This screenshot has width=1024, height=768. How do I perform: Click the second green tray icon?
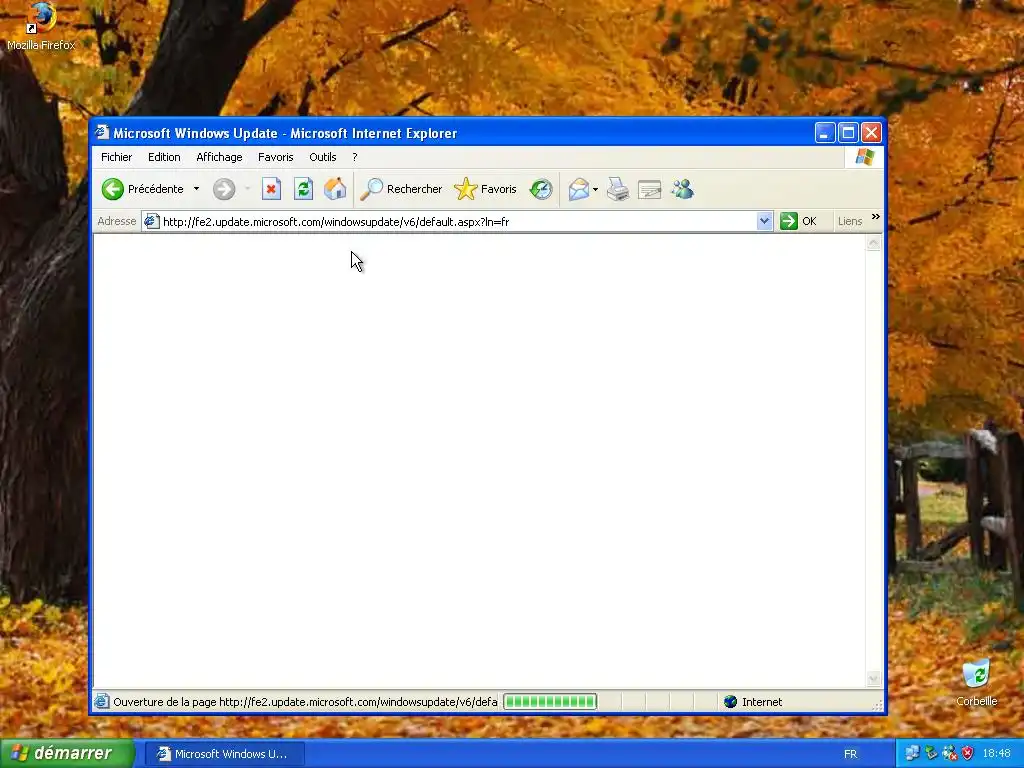tap(931, 754)
